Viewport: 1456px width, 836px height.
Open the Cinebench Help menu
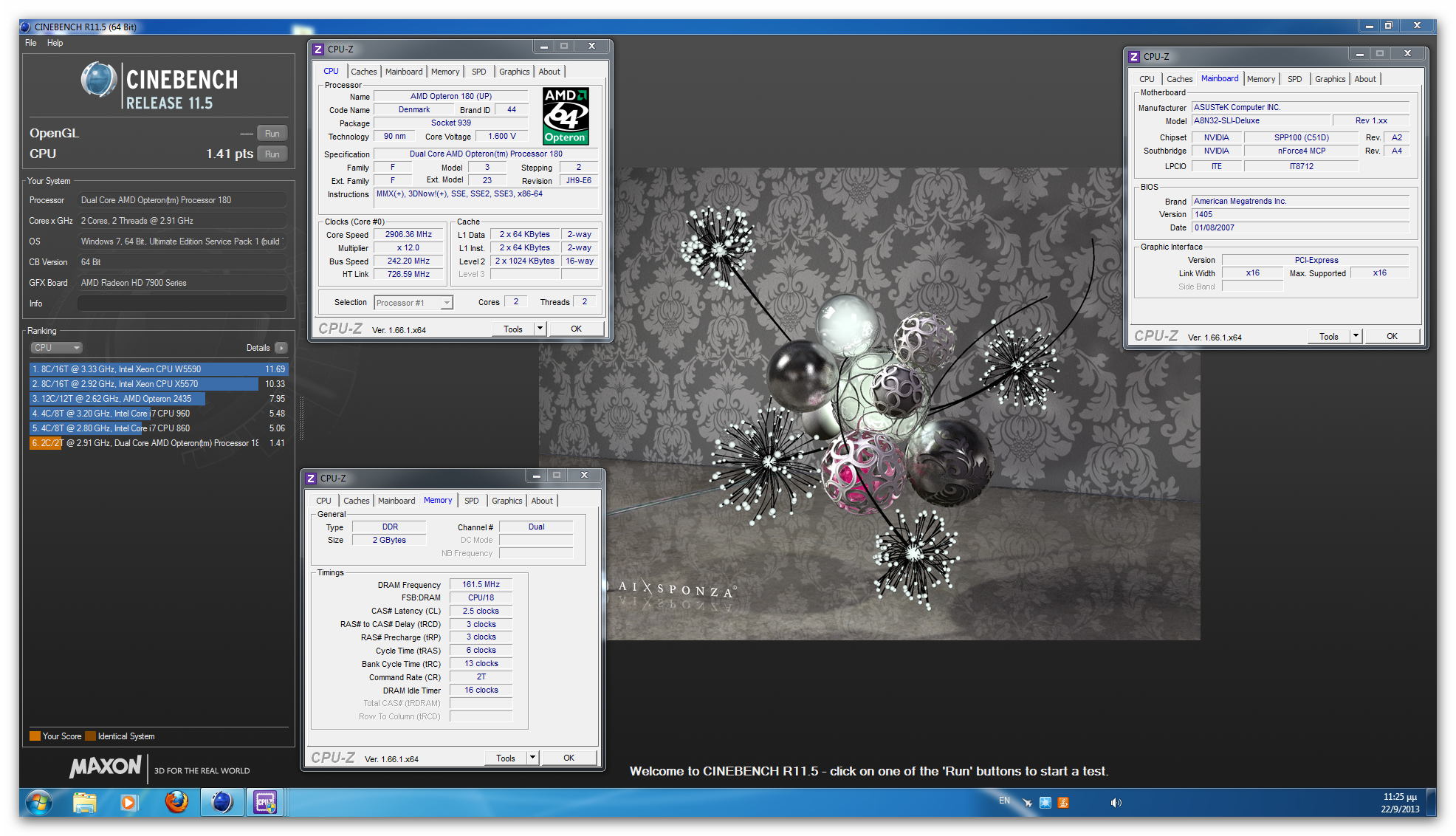55,43
